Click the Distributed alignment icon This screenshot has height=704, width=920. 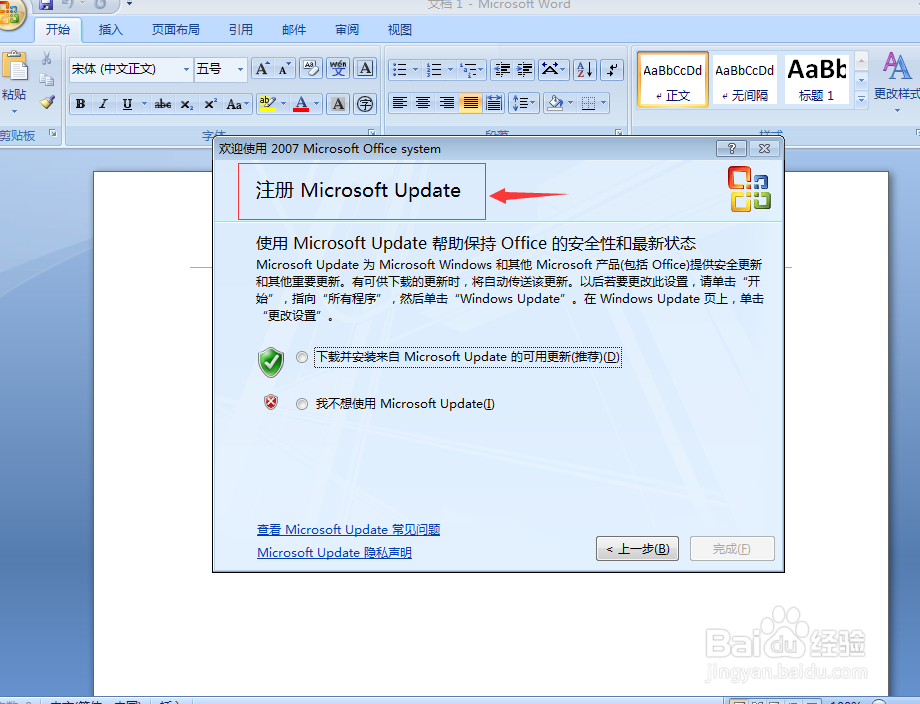point(494,104)
